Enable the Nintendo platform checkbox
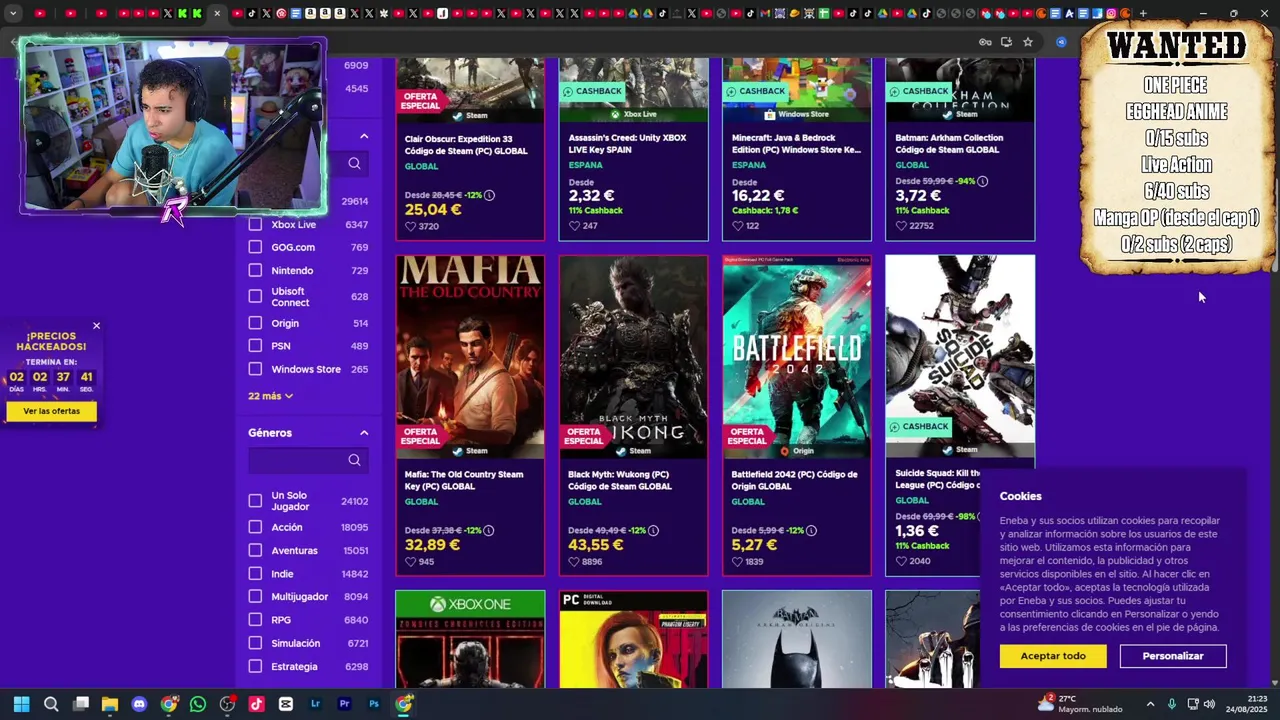Image resolution: width=1280 pixels, height=720 pixels. [x=255, y=270]
